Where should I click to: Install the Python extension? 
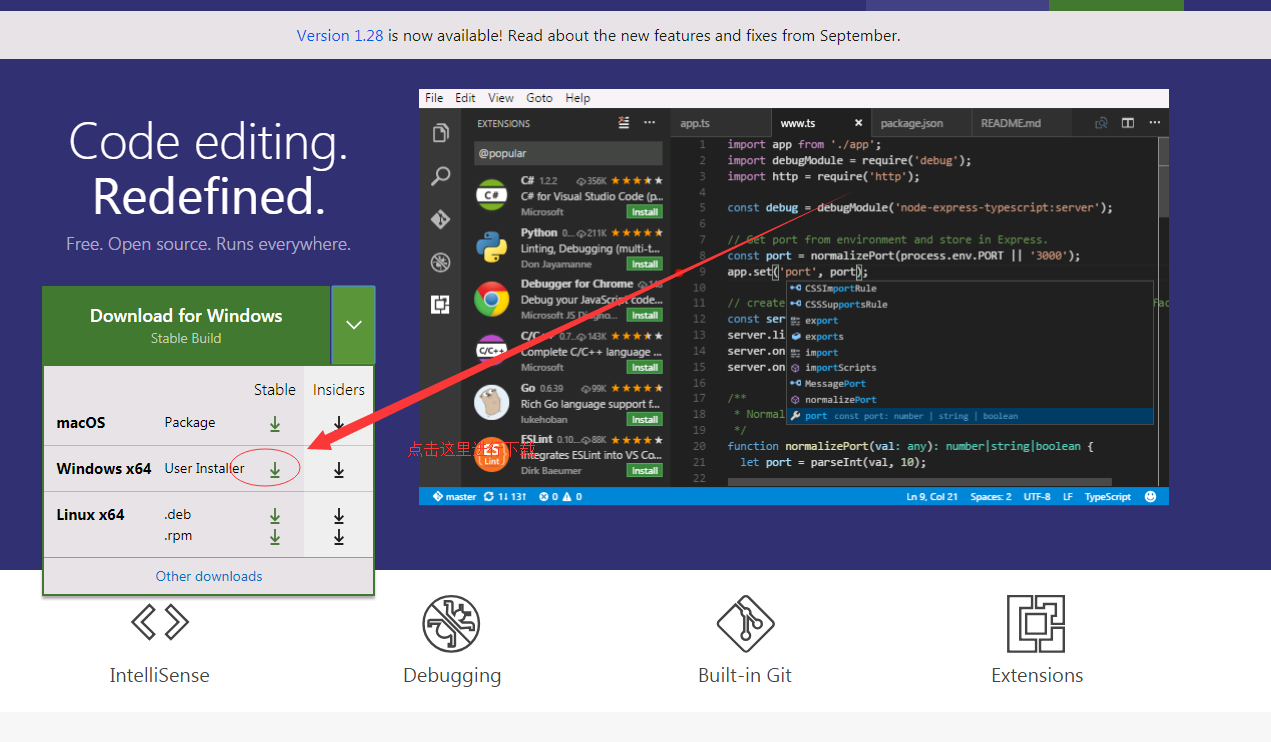click(x=644, y=264)
